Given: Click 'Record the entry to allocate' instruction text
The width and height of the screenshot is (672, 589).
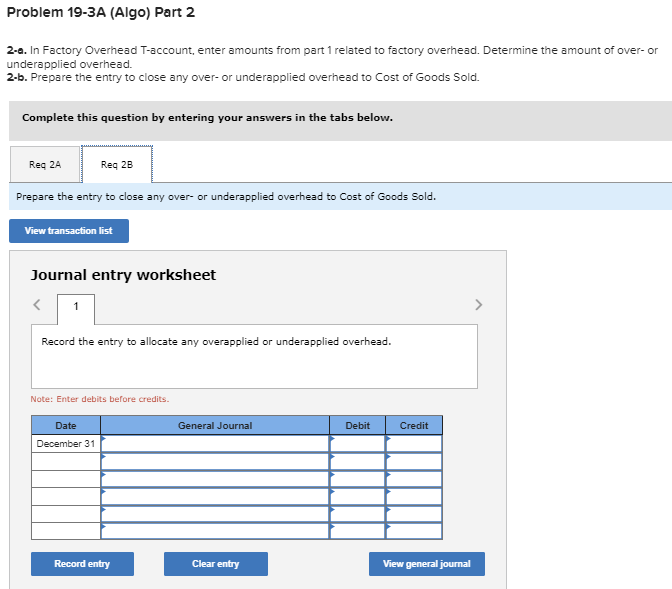Looking at the screenshot, I should coord(216,342).
